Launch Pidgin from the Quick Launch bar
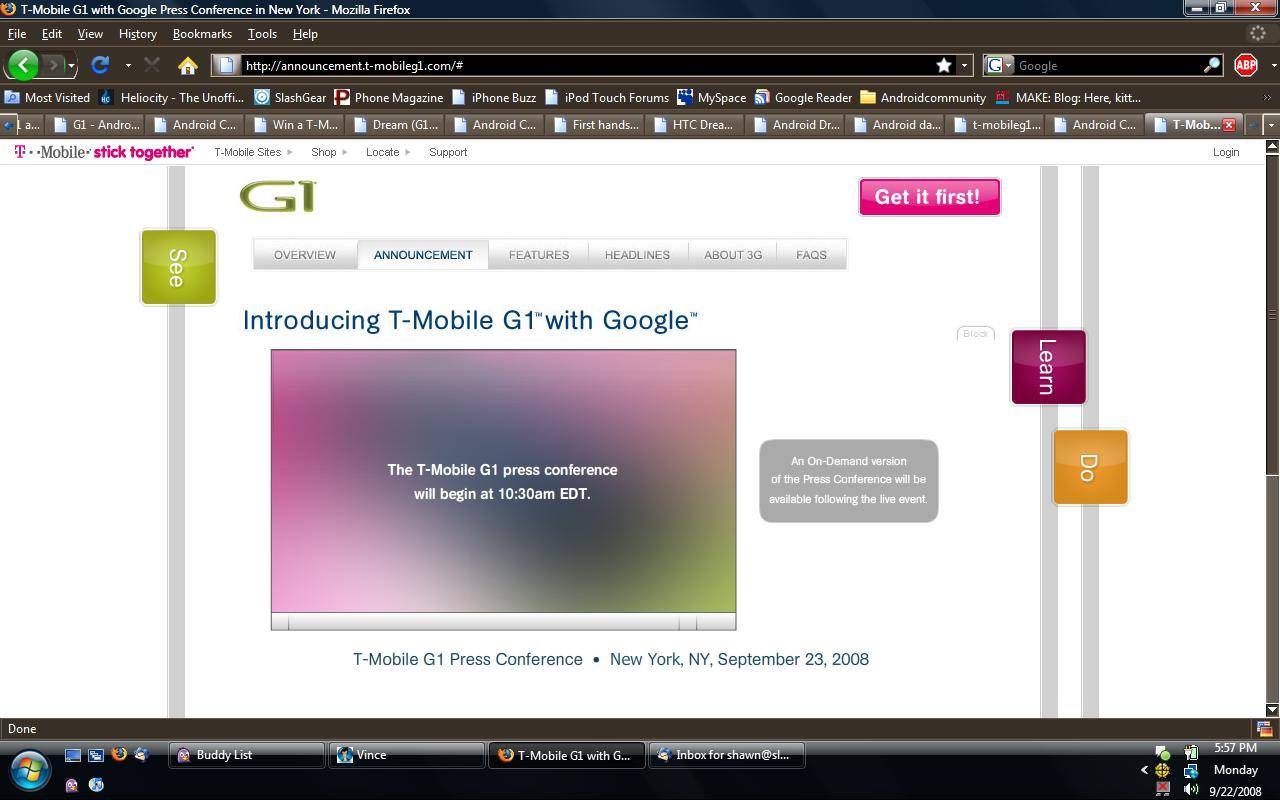The width and height of the screenshot is (1280, 800). click(x=72, y=784)
